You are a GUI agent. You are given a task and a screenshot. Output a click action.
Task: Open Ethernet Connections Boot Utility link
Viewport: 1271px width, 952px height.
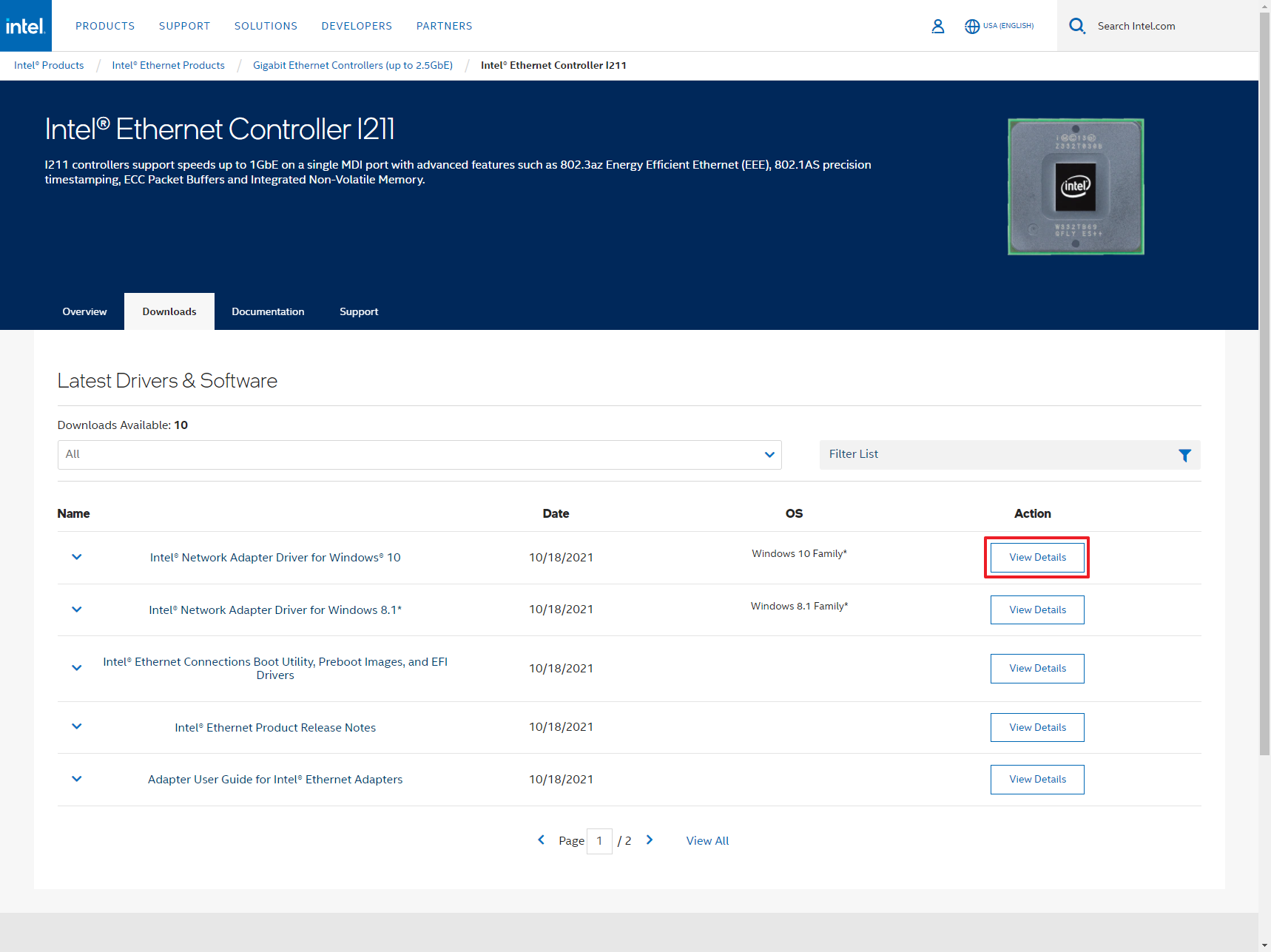[x=275, y=668]
